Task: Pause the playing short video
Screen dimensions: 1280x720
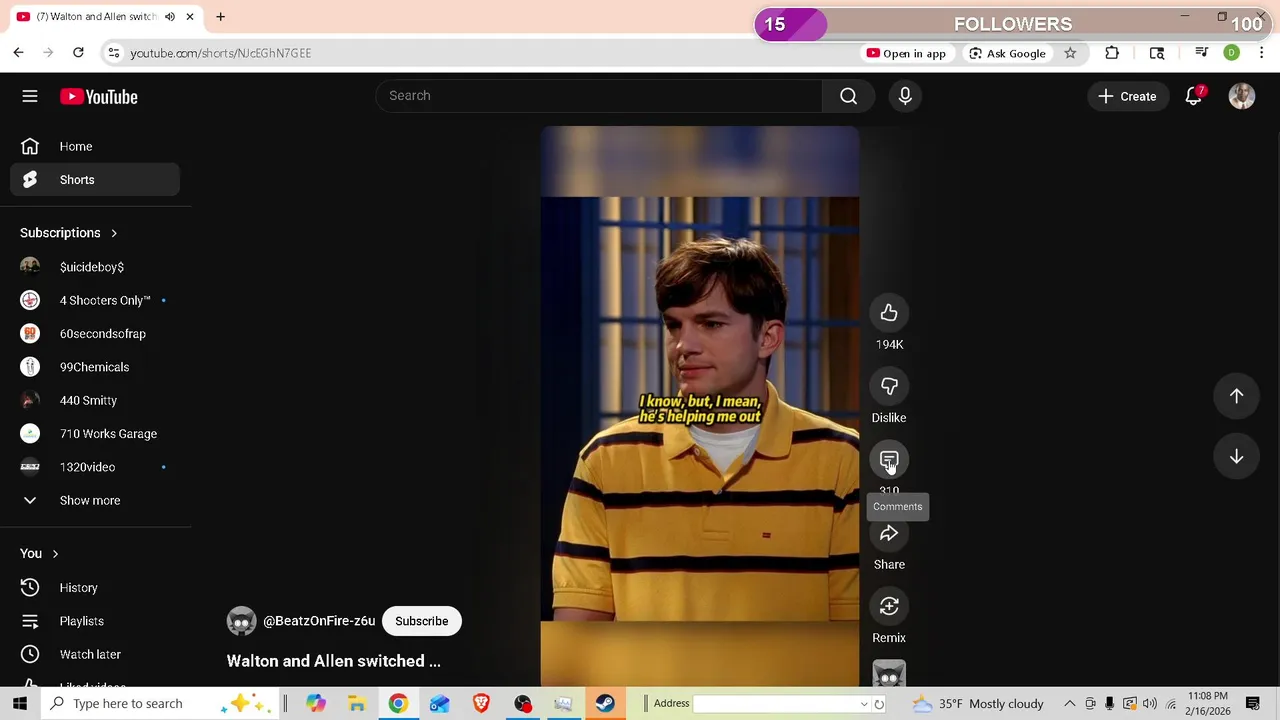Action: [x=699, y=407]
